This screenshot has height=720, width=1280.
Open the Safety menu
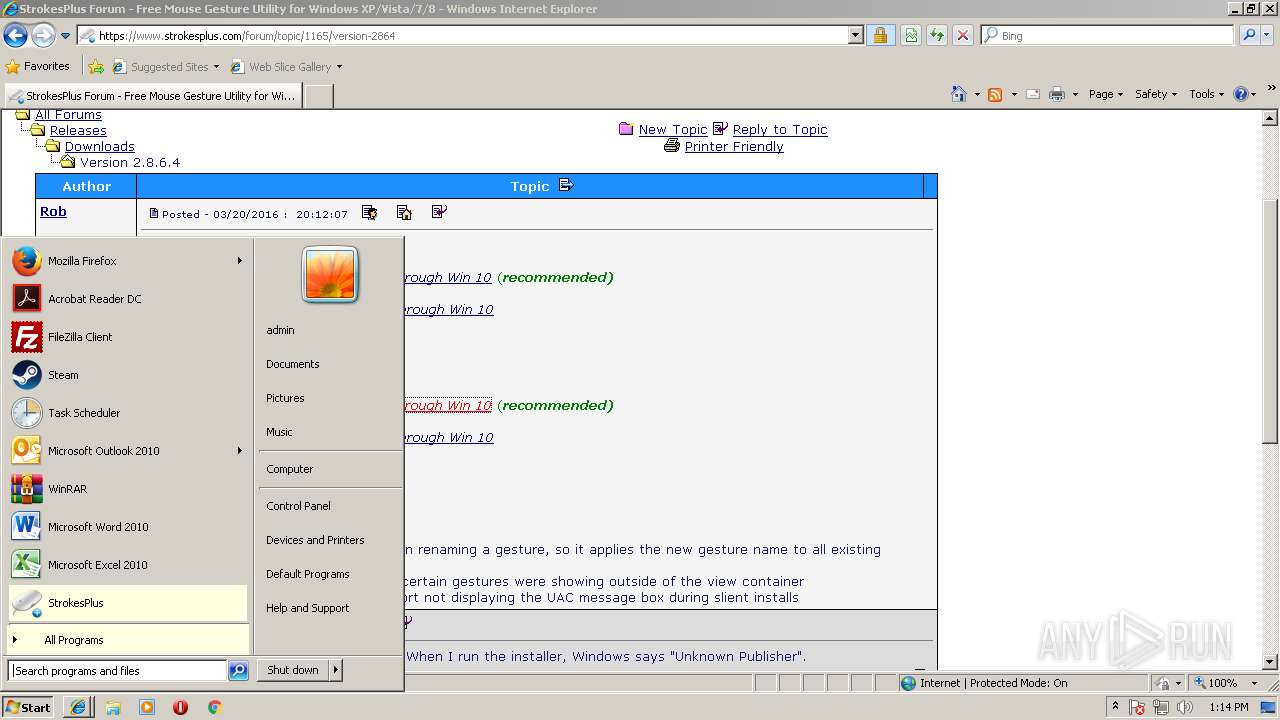(1156, 94)
